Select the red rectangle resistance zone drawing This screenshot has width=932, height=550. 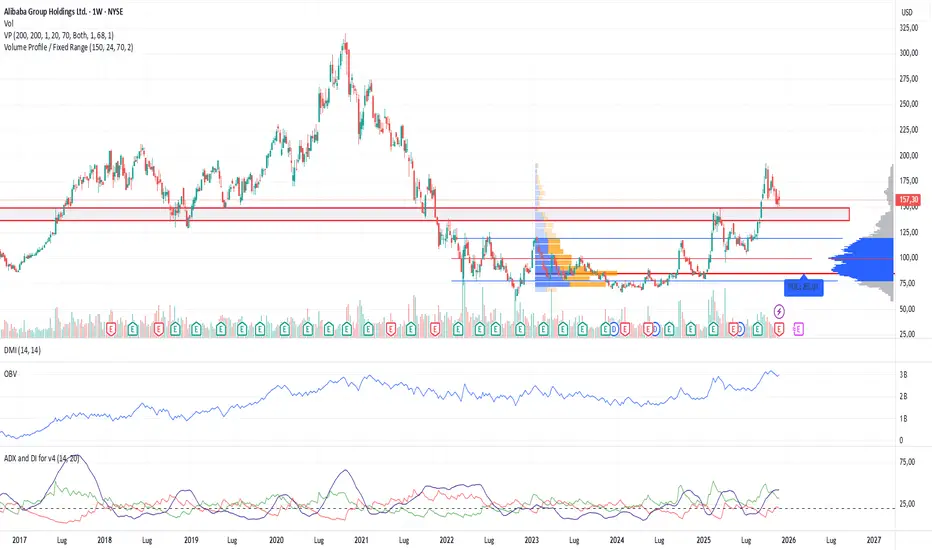tap(424, 214)
